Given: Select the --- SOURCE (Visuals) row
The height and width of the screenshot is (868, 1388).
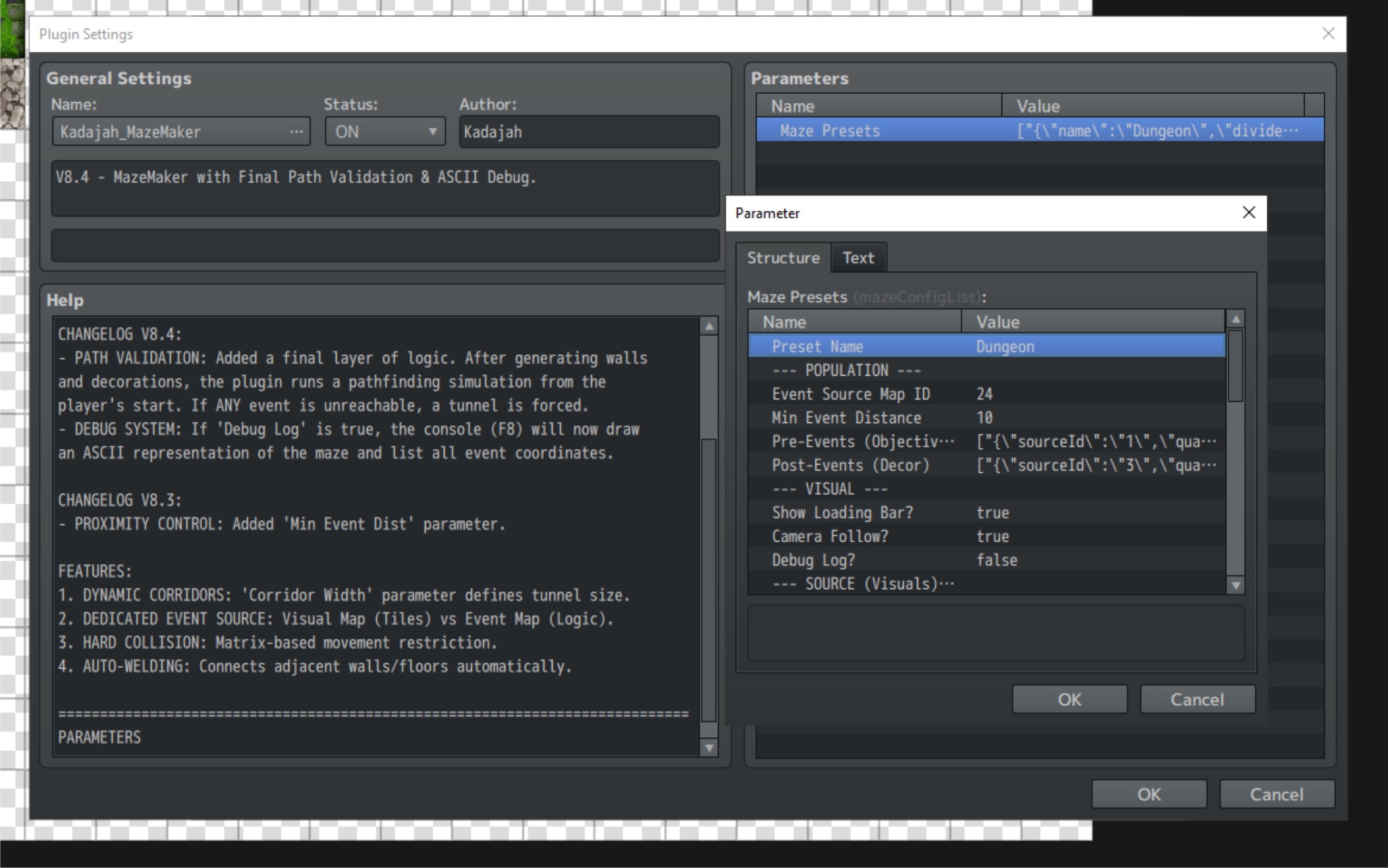Looking at the screenshot, I should [986, 584].
